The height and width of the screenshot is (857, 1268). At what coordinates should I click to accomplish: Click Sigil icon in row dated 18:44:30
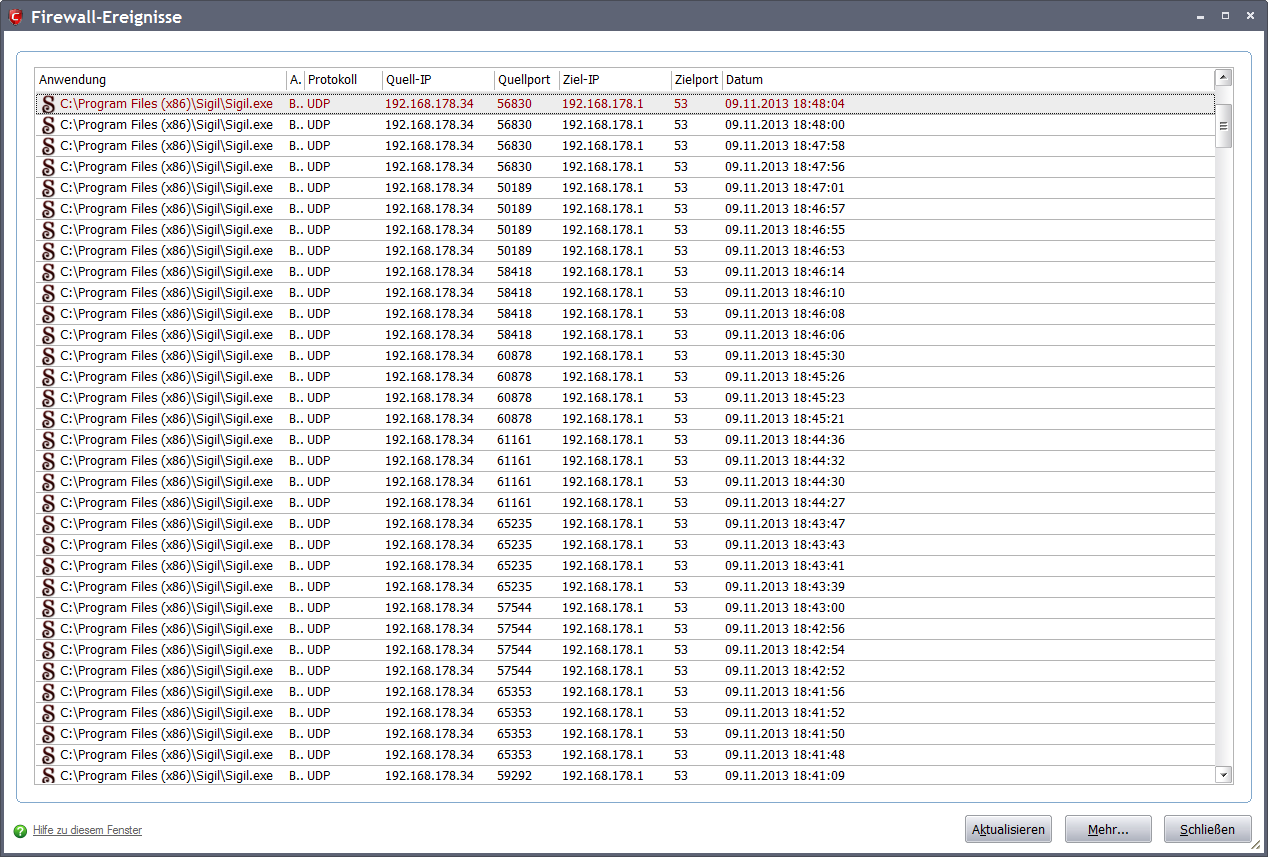tap(48, 482)
